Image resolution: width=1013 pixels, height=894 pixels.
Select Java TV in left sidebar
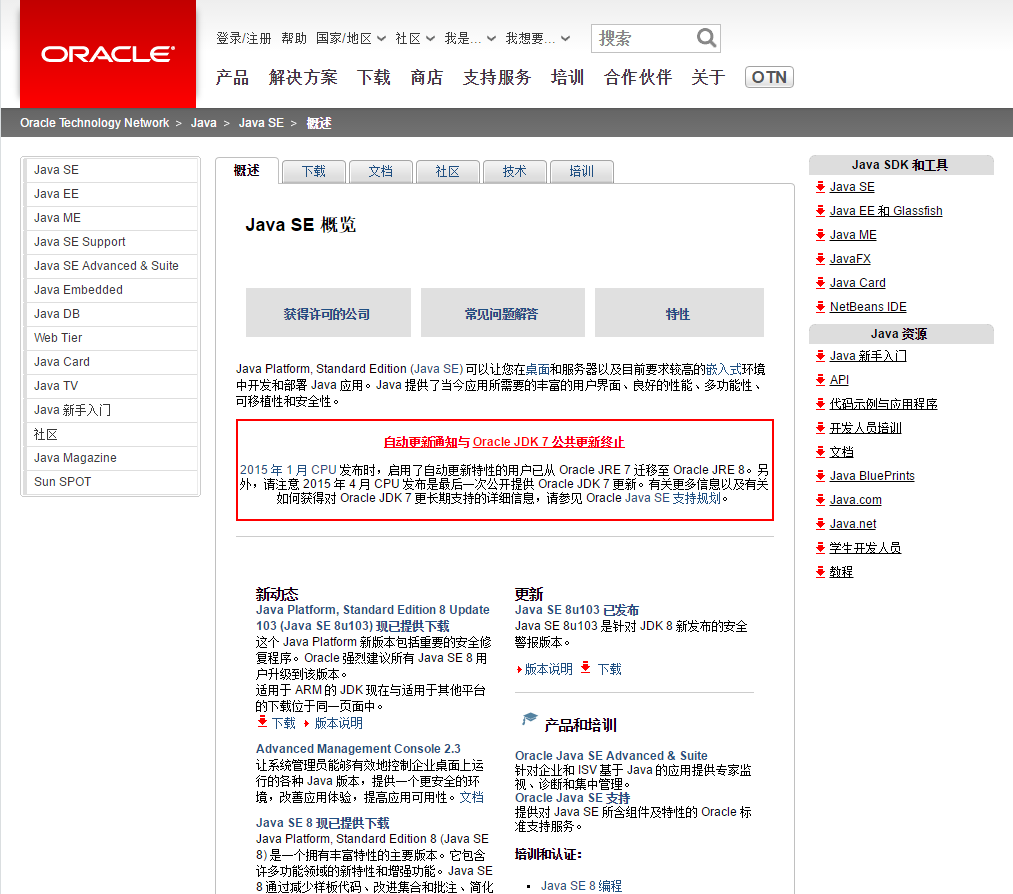[111, 386]
